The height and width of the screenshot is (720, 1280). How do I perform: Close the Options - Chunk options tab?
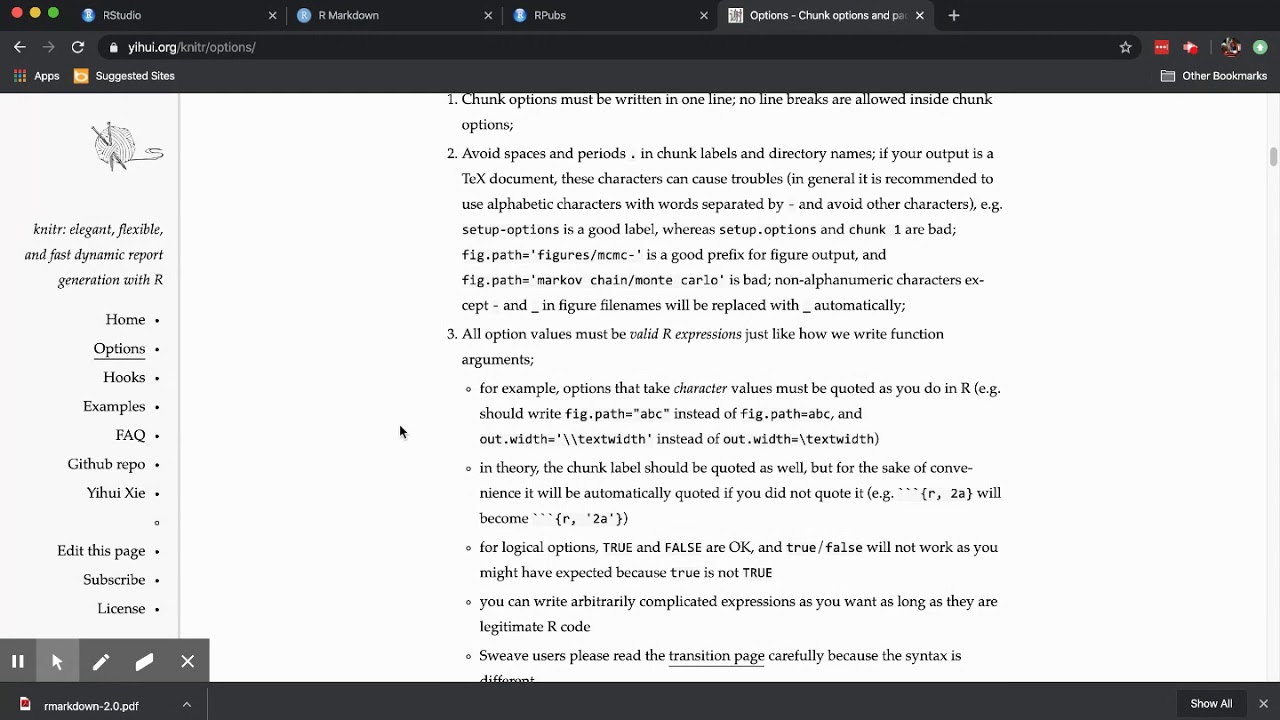click(920, 15)
